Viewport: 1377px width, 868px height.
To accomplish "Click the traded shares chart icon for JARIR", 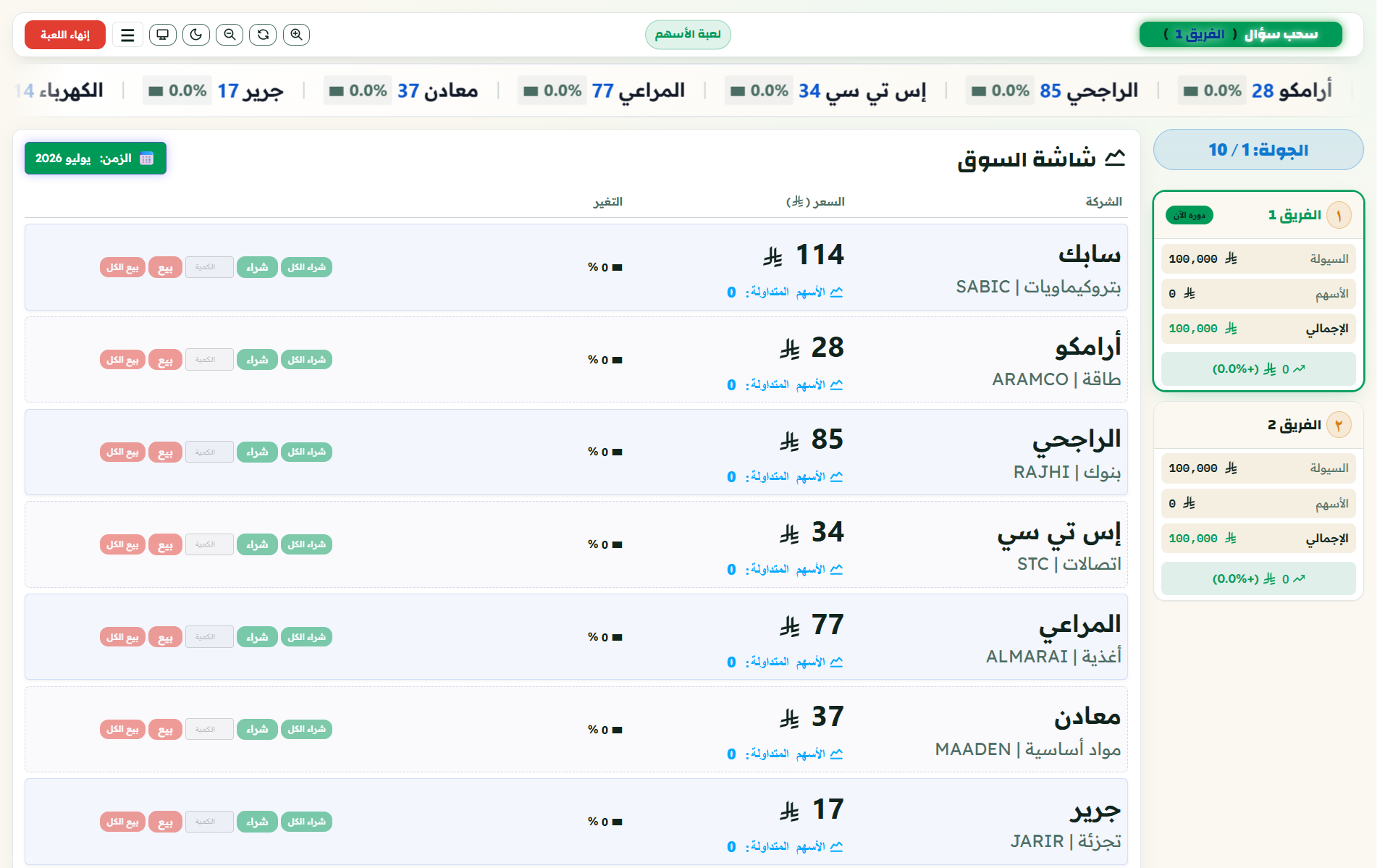I will pyautogui.click(x=837, y=847).
